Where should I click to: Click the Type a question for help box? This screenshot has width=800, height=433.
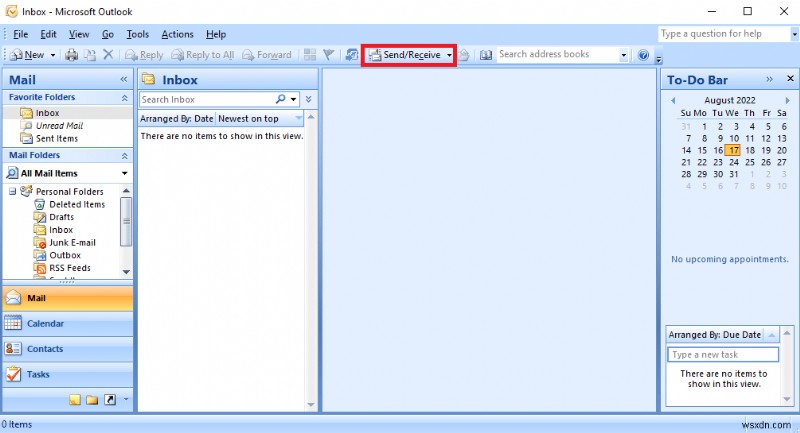click(724, 34)
